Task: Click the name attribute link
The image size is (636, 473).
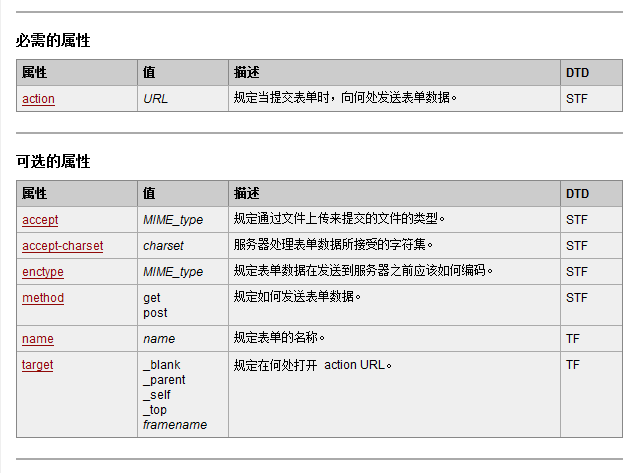Action: (x=38, y=339)
